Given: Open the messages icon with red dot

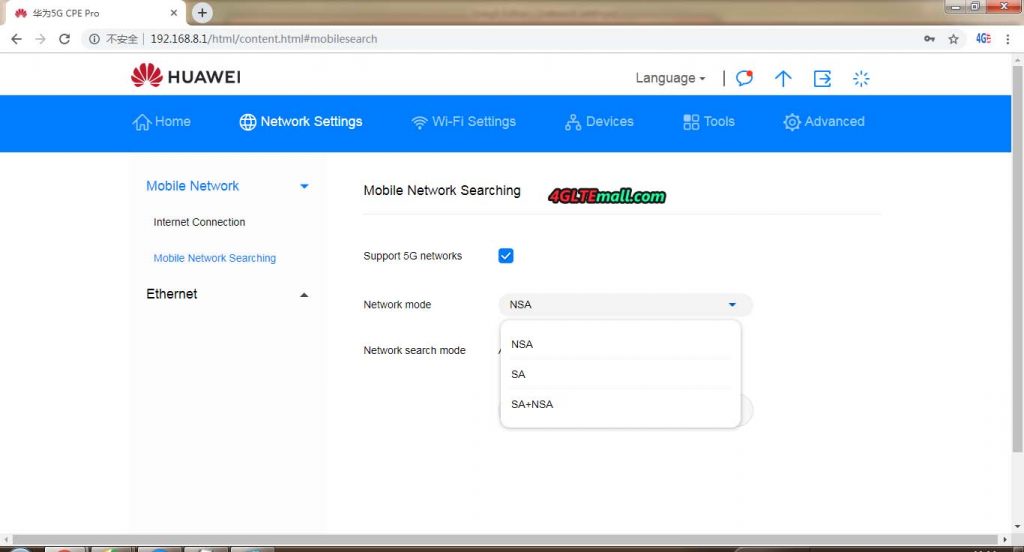Looking at the screenshot, I should (x=744, y=78).
